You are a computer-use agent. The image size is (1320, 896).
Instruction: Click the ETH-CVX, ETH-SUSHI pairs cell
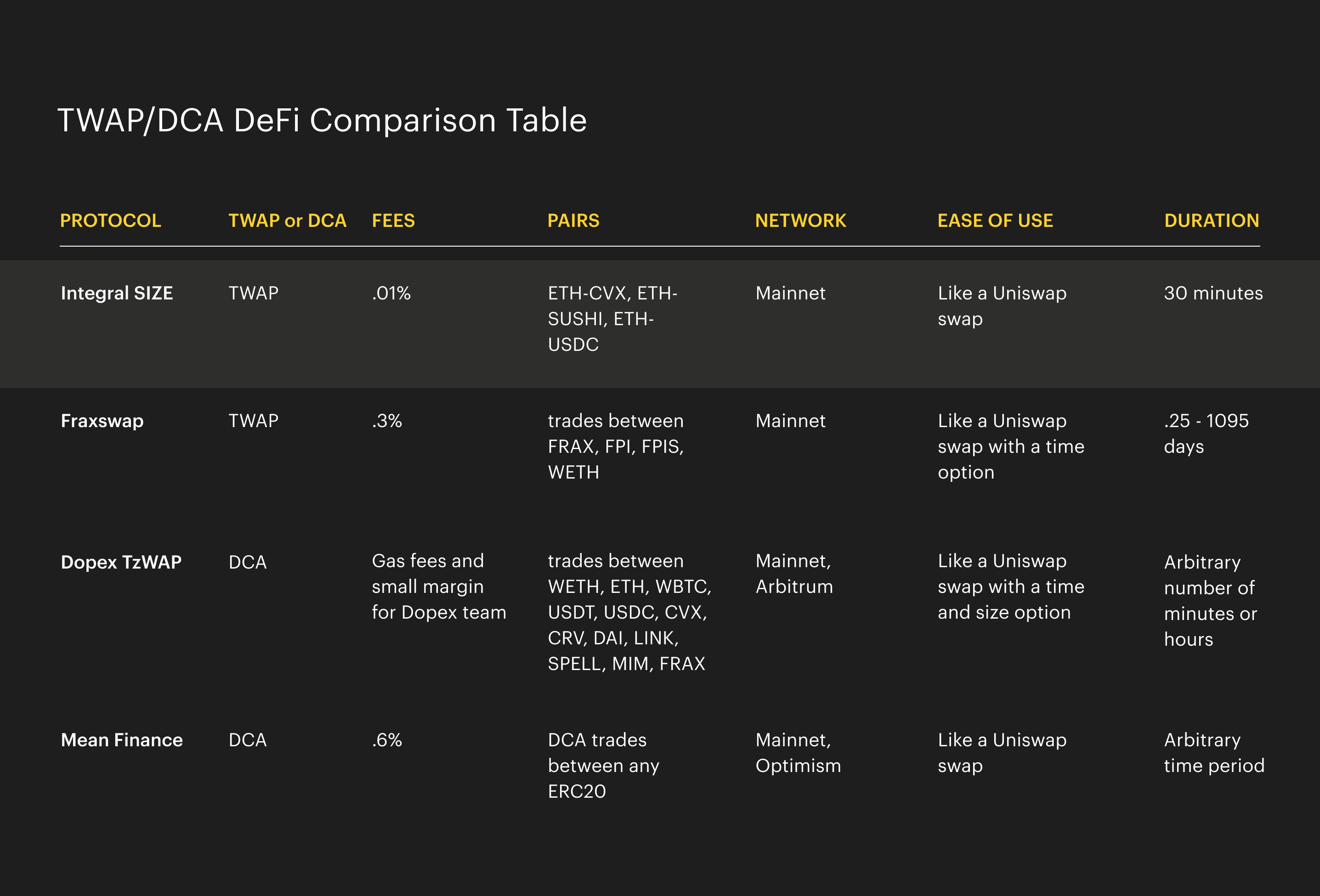pyautogui.click(x=612, y=319)
